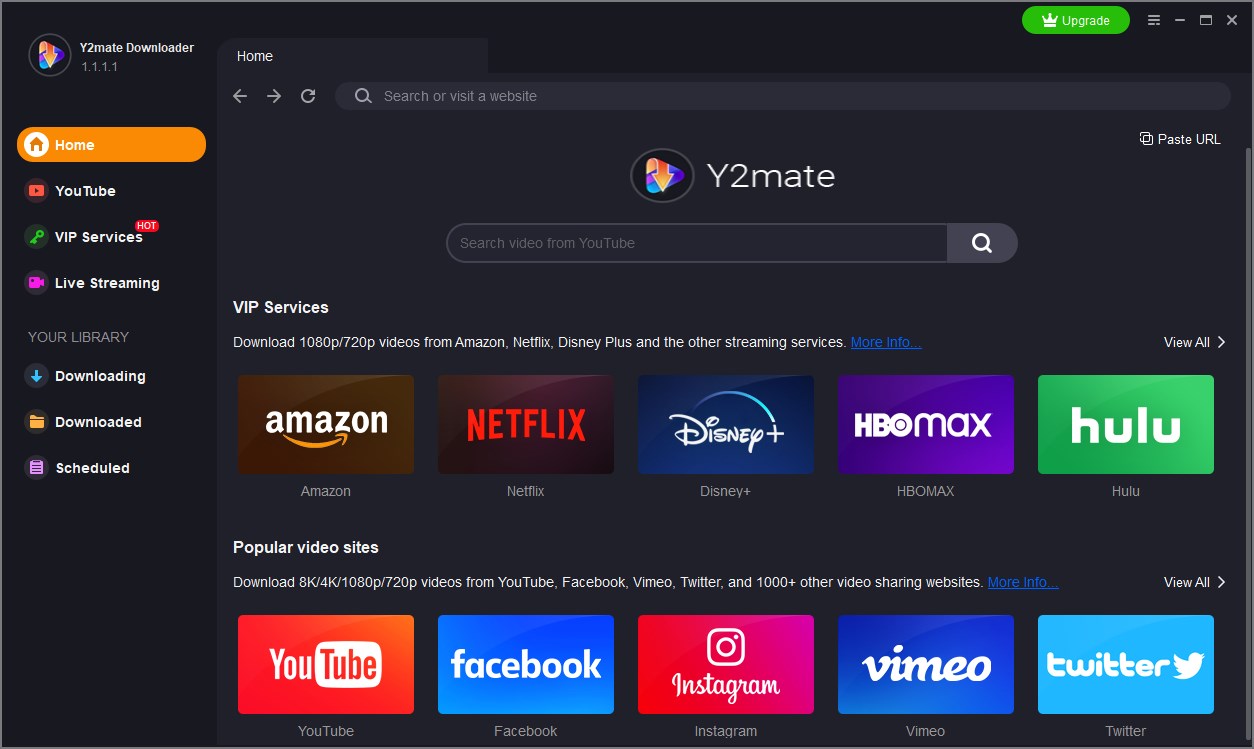Click View All for Popular video sites
This screenshot has height=749, width=1254.
pos(1195,582)
